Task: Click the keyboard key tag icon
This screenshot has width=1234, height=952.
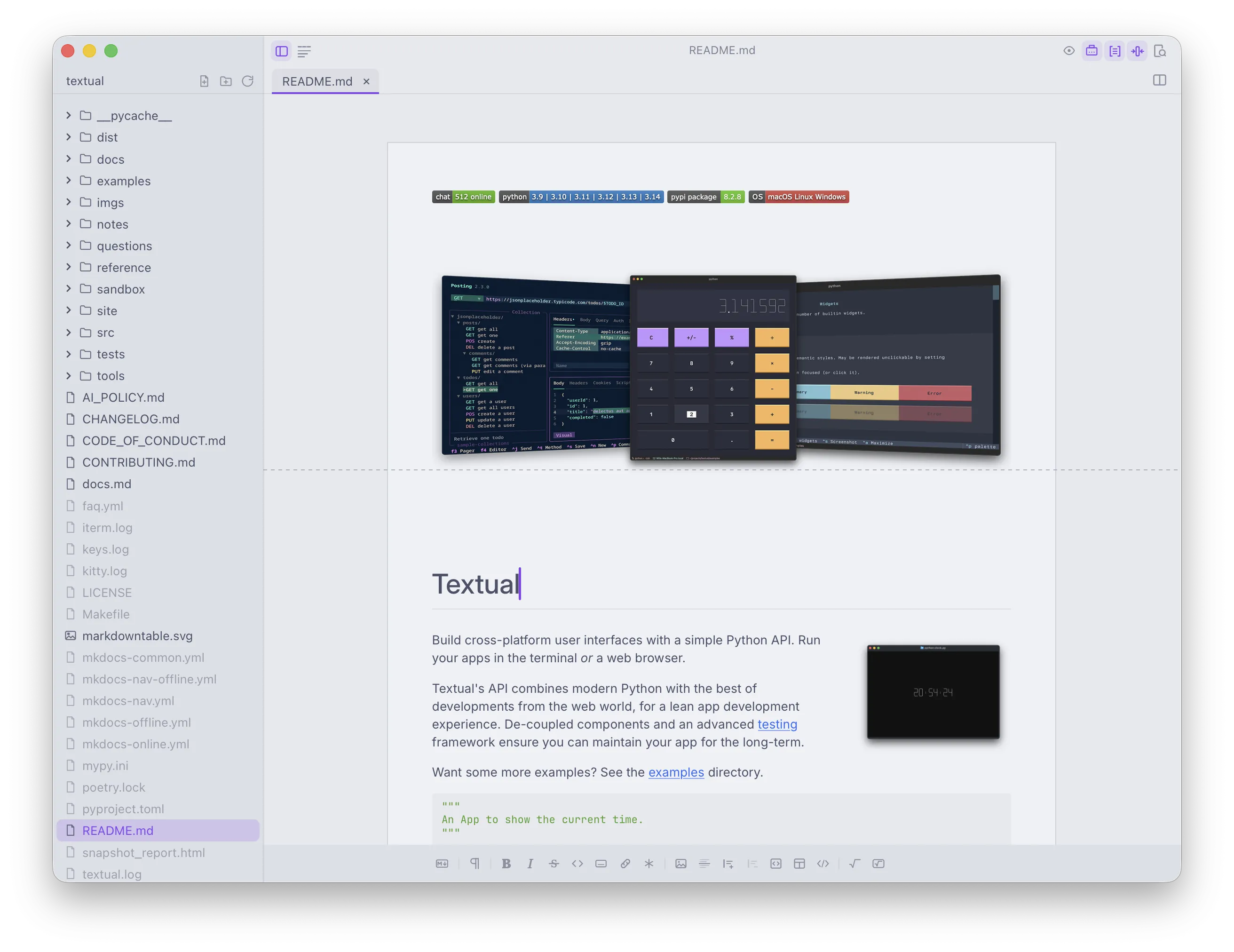Action: pyautogui.click(x=601, y=863)
